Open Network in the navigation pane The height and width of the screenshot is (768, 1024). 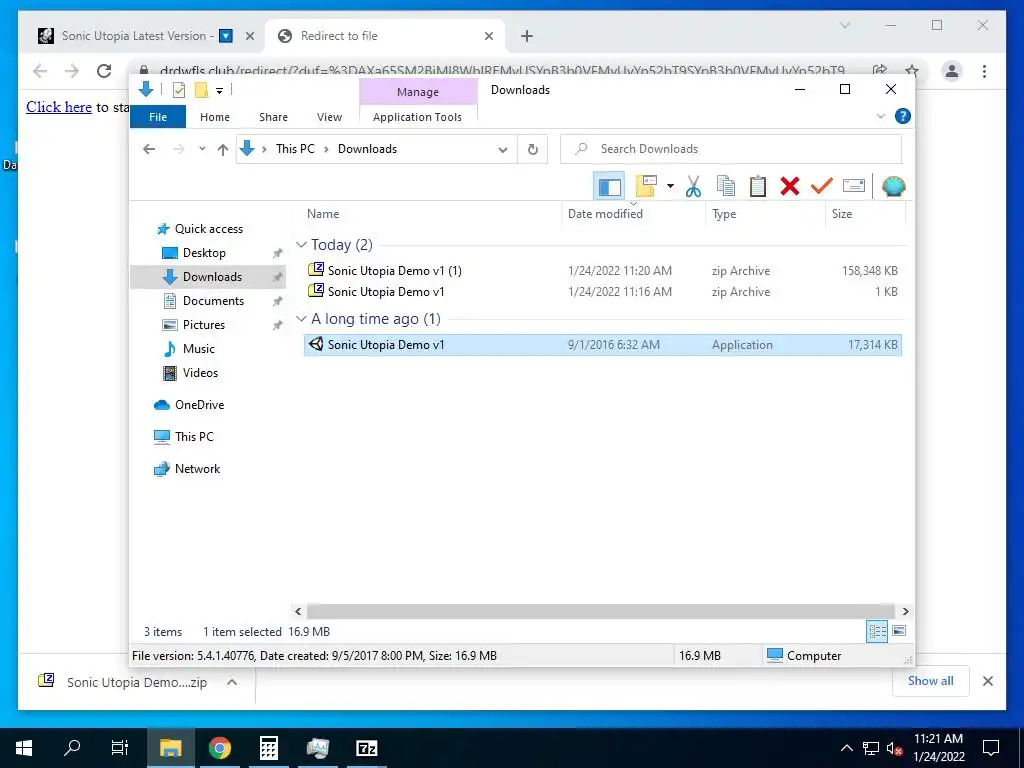(x=197, y=469)
